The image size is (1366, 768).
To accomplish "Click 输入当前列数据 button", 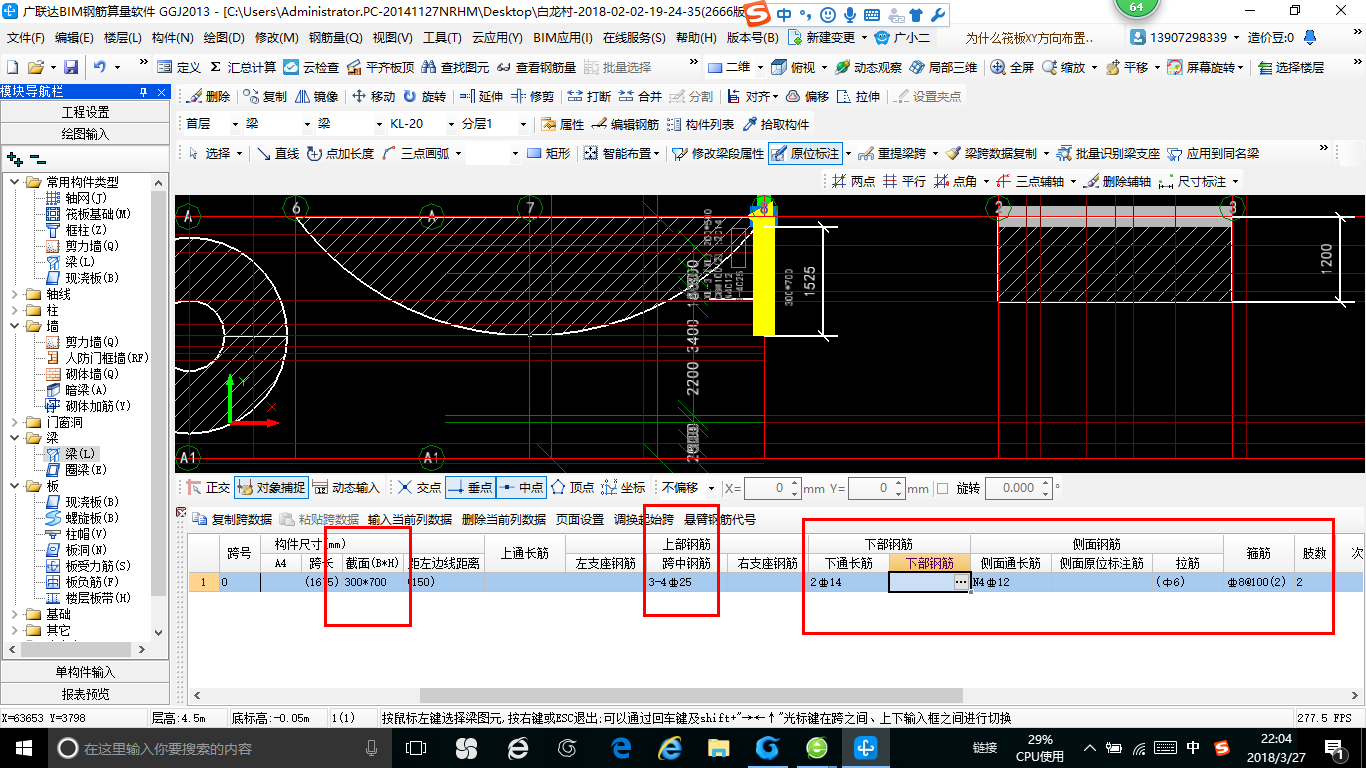I will (410, 520).
